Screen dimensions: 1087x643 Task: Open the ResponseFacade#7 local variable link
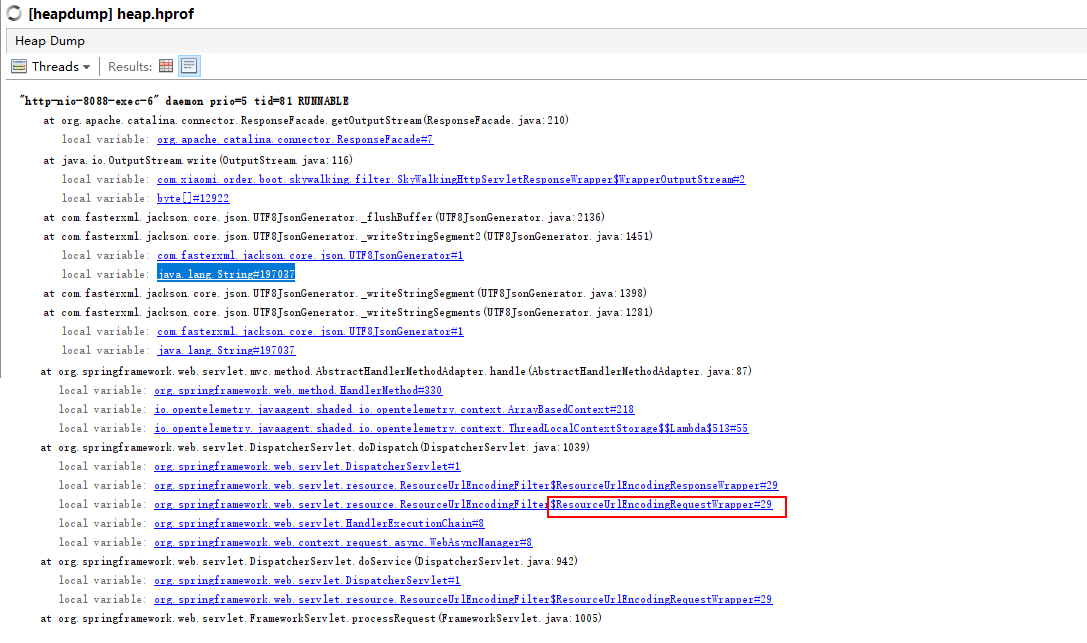294,140
